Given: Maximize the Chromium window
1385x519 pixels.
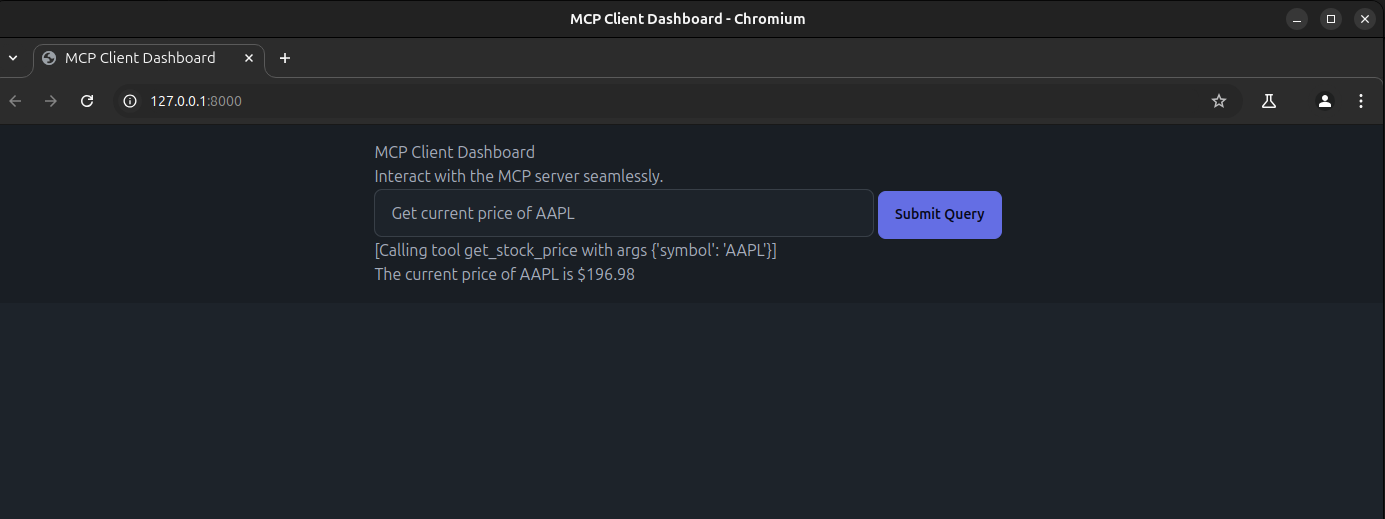Looking at the screenshot, I should point(1331,18).
